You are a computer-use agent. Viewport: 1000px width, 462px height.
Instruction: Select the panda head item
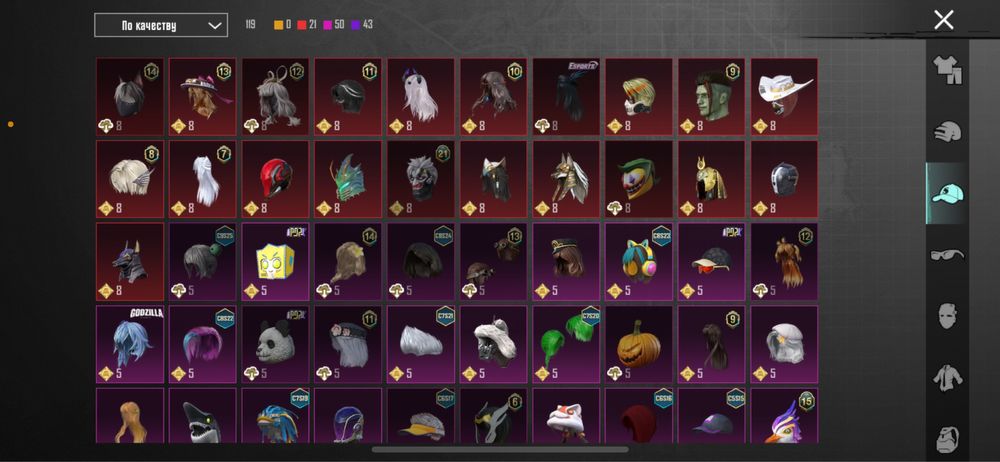(276, 344)
